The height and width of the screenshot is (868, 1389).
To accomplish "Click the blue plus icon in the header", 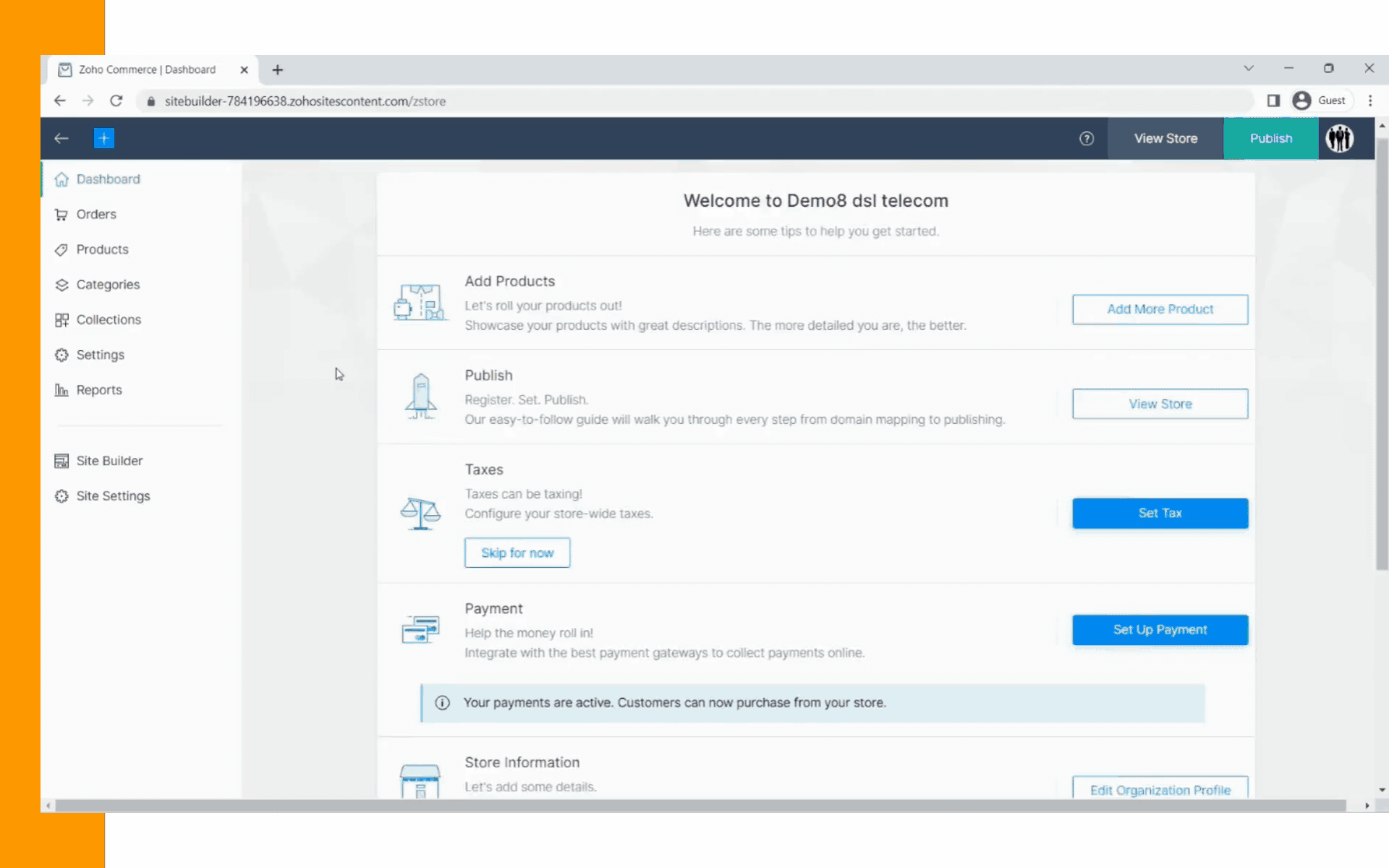I will pos(104,138).
